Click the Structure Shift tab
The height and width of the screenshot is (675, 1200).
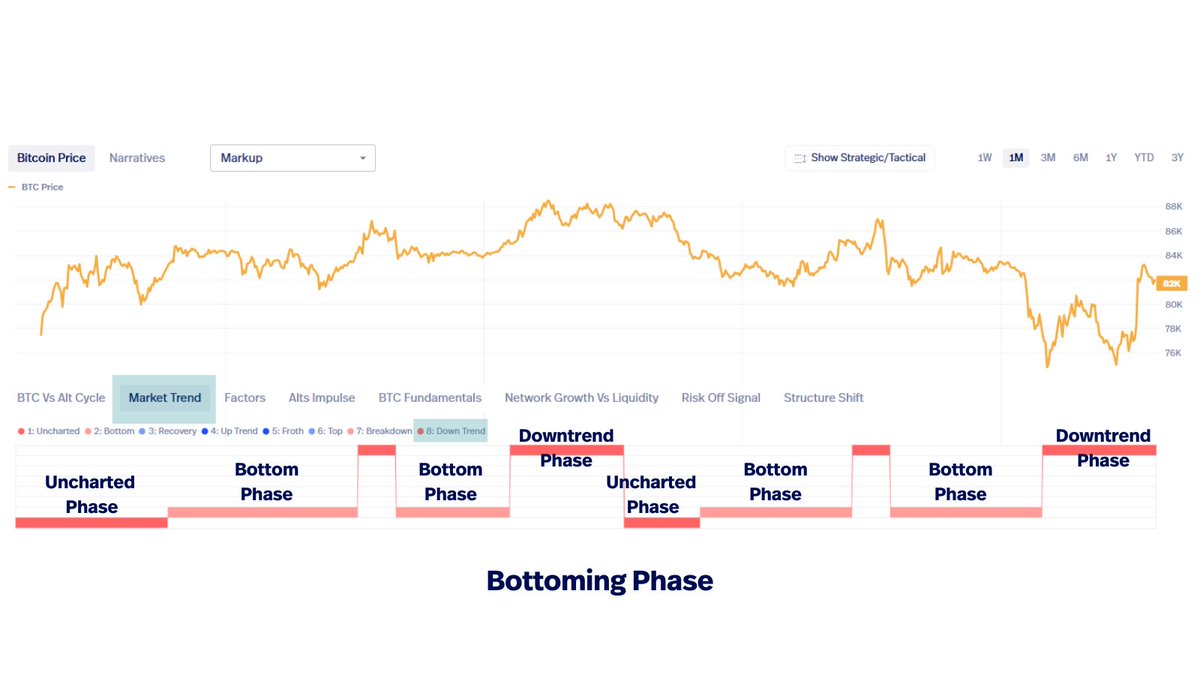coord(824,398)
